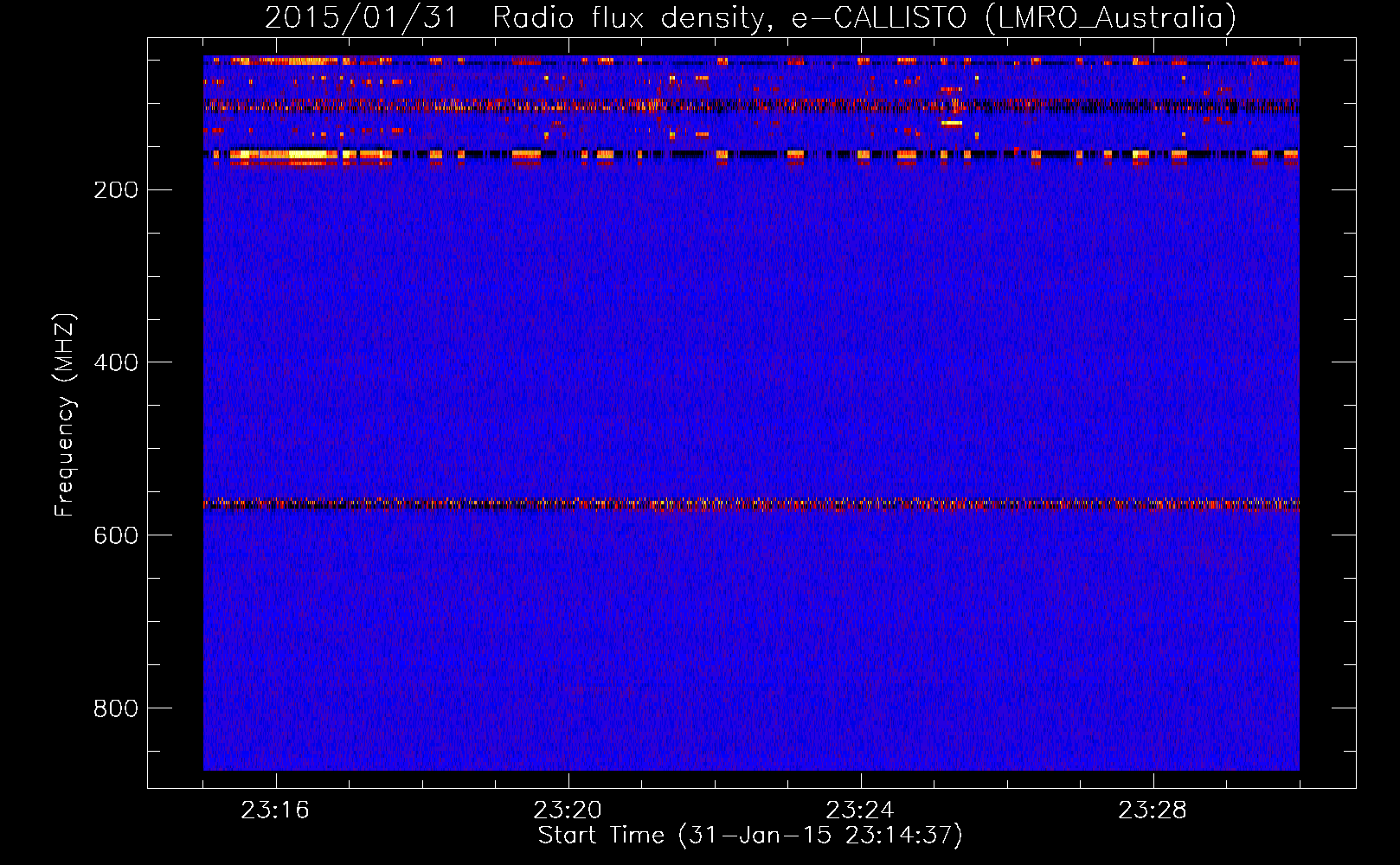Viewport: 1400px width, 865px height.
Task: Click the 600 frequency tick label
Action: pos(116,535)
